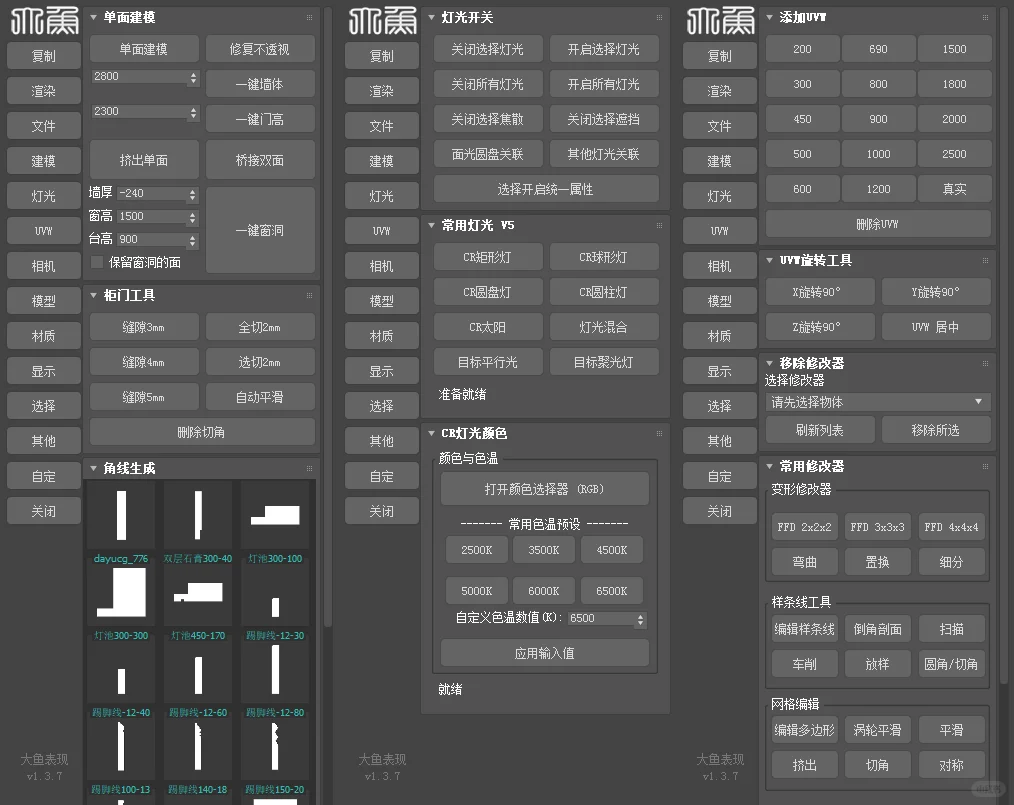Screen dimensions: 1014x805
Task: Choose the 踢脚线-12-30 skirting profile
Action: pyautogui.click(x=275, y=592)
